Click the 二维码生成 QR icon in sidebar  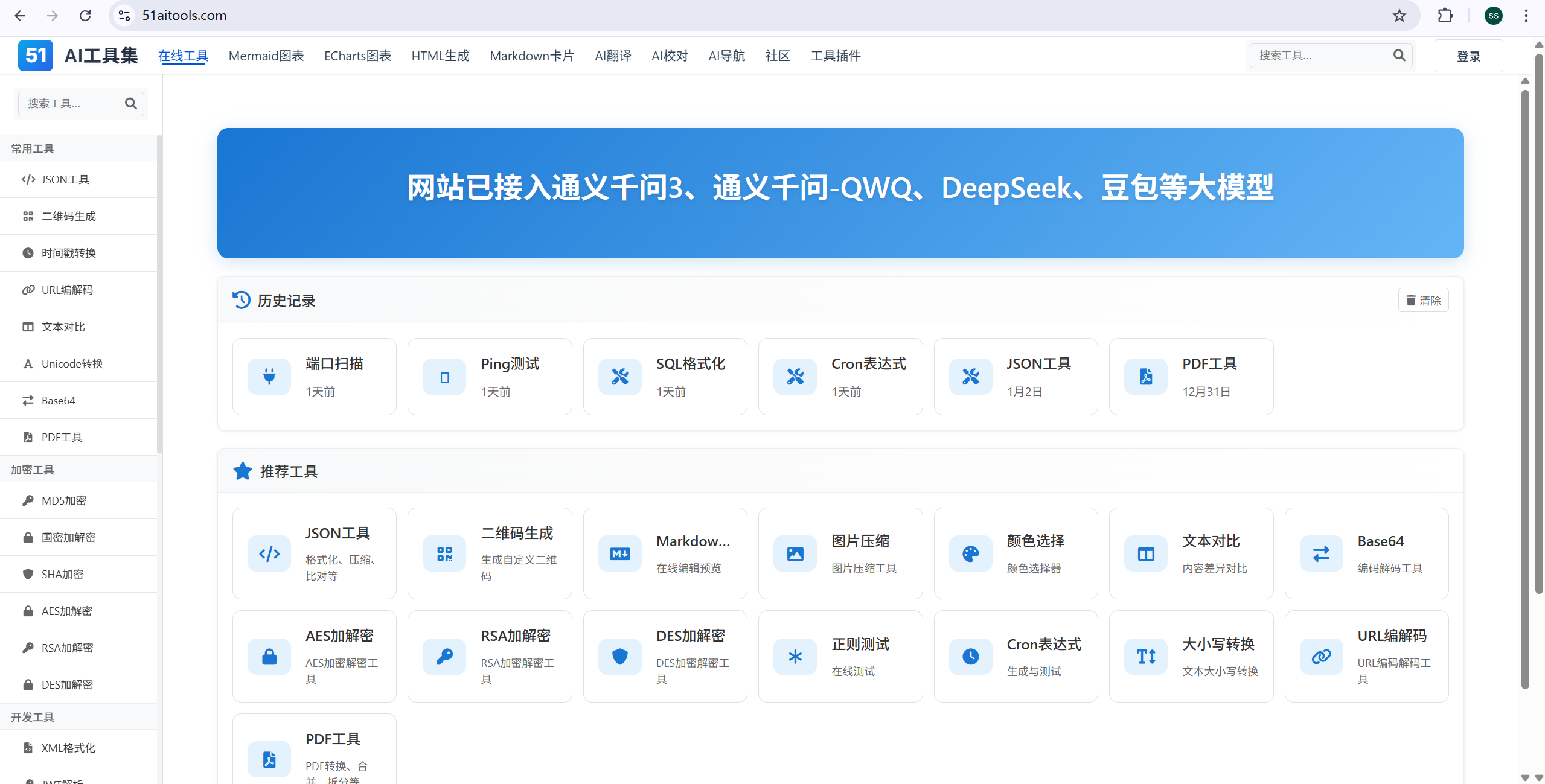click(28, 216)
